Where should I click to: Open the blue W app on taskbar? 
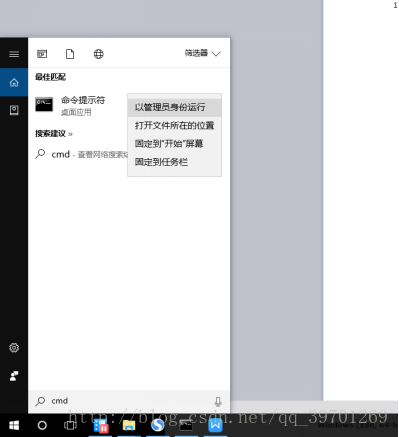point(215,425)
